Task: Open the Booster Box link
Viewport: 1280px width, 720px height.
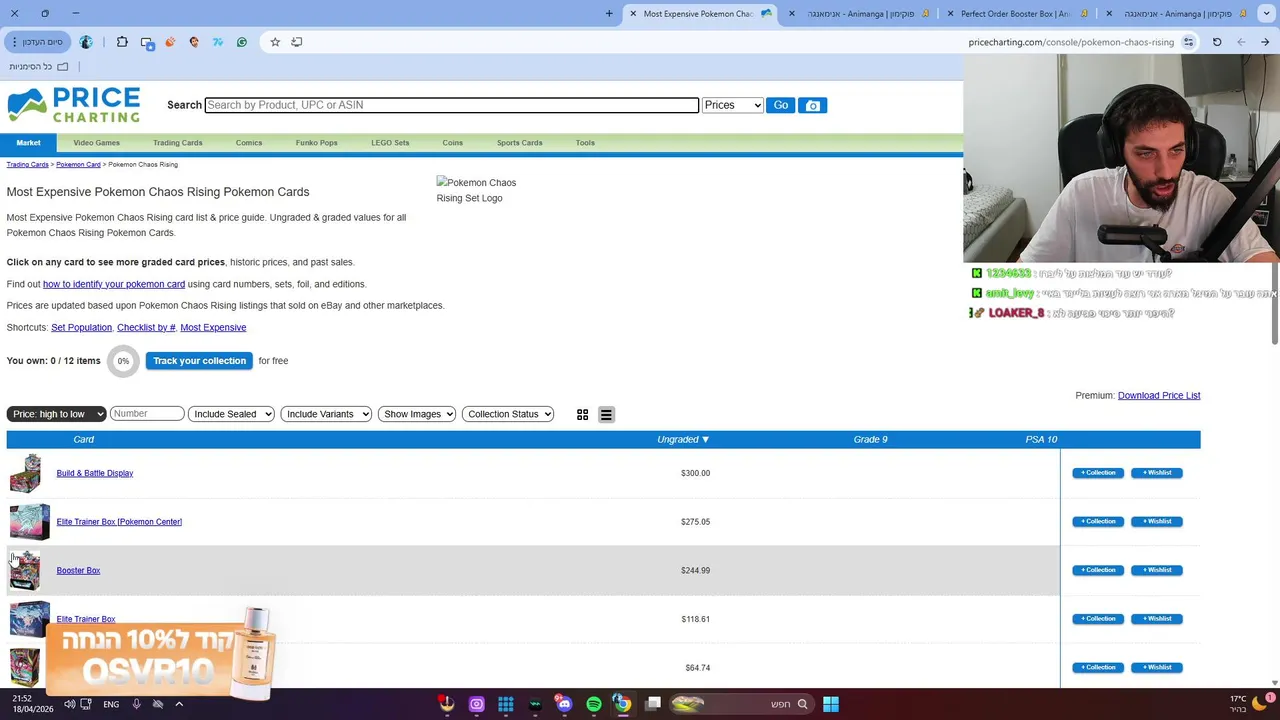Action: pos(78,570)
